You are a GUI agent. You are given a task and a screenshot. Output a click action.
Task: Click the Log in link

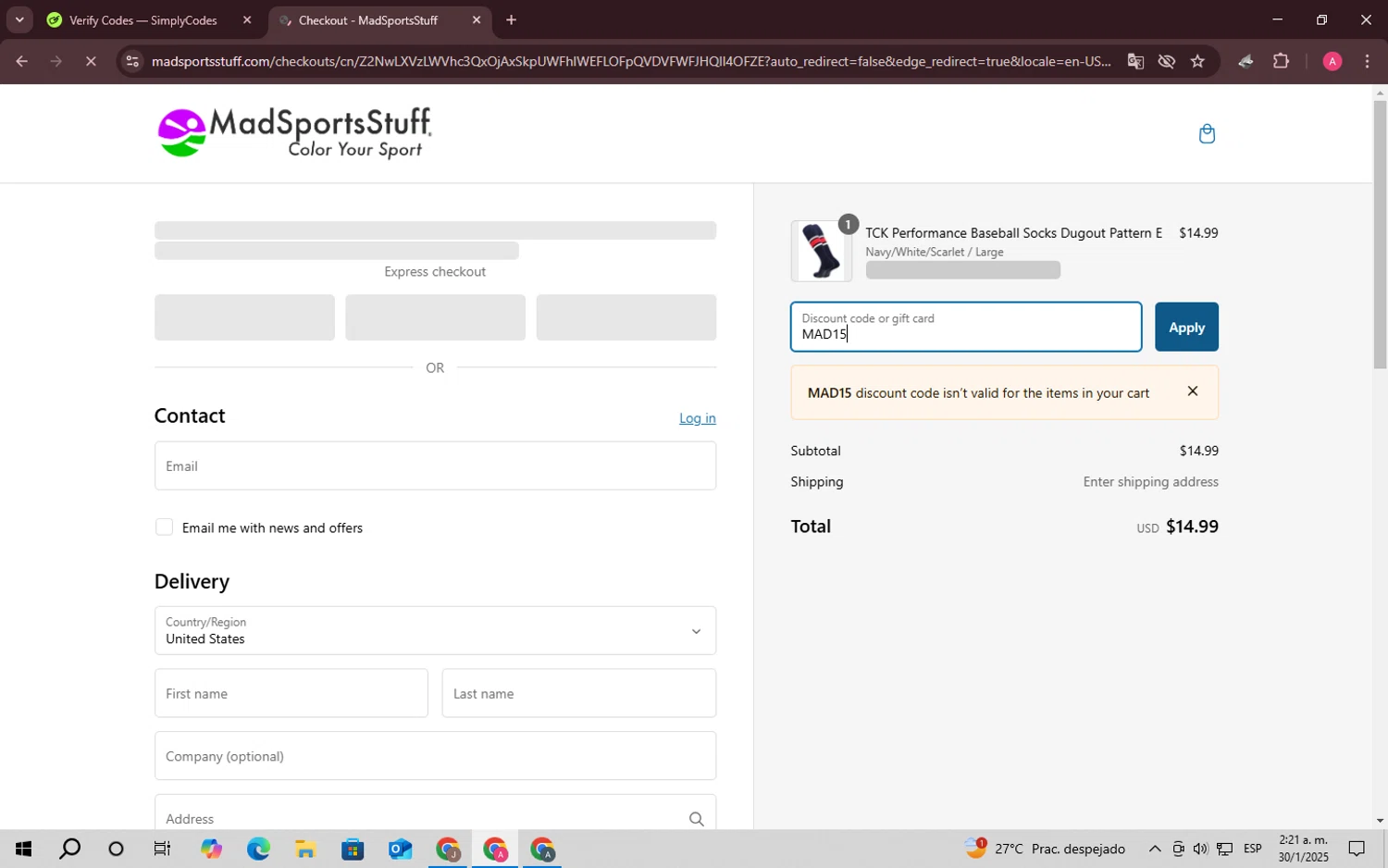698,418
